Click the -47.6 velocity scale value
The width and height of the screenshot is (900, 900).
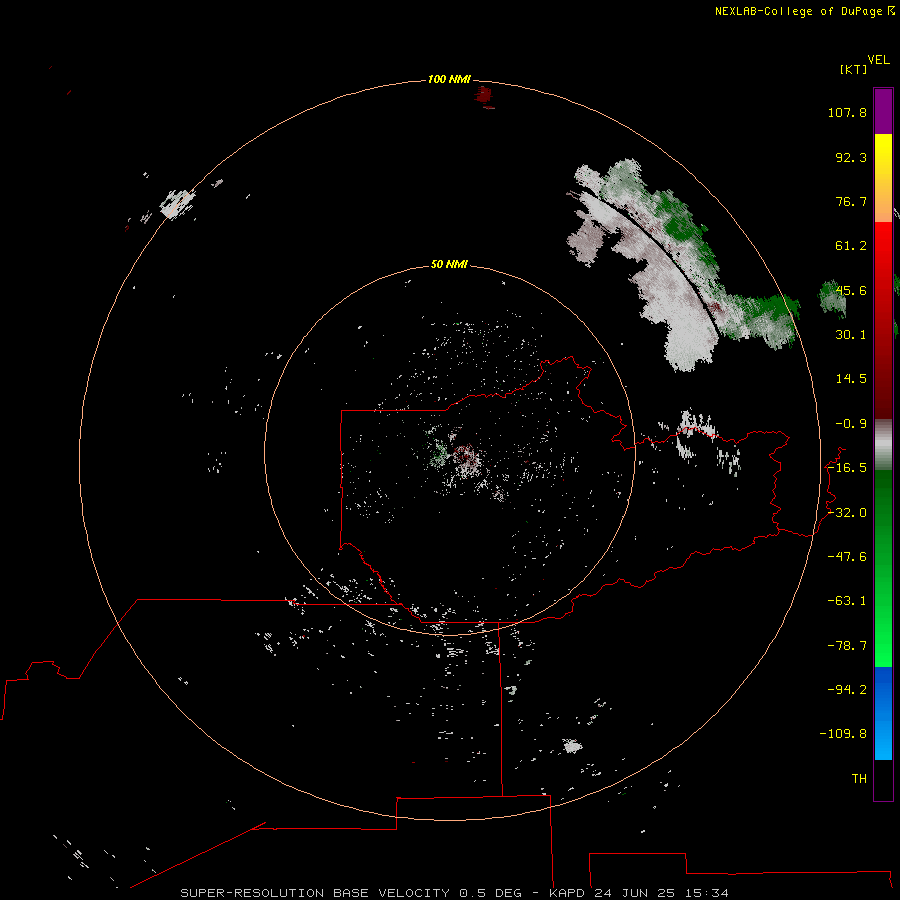(x=847, y=557)
